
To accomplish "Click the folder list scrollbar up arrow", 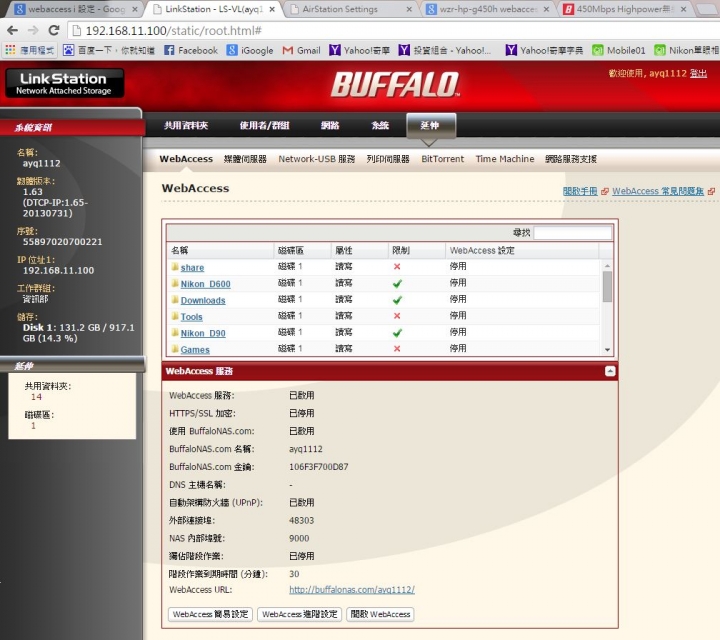I will pos(607,266).
